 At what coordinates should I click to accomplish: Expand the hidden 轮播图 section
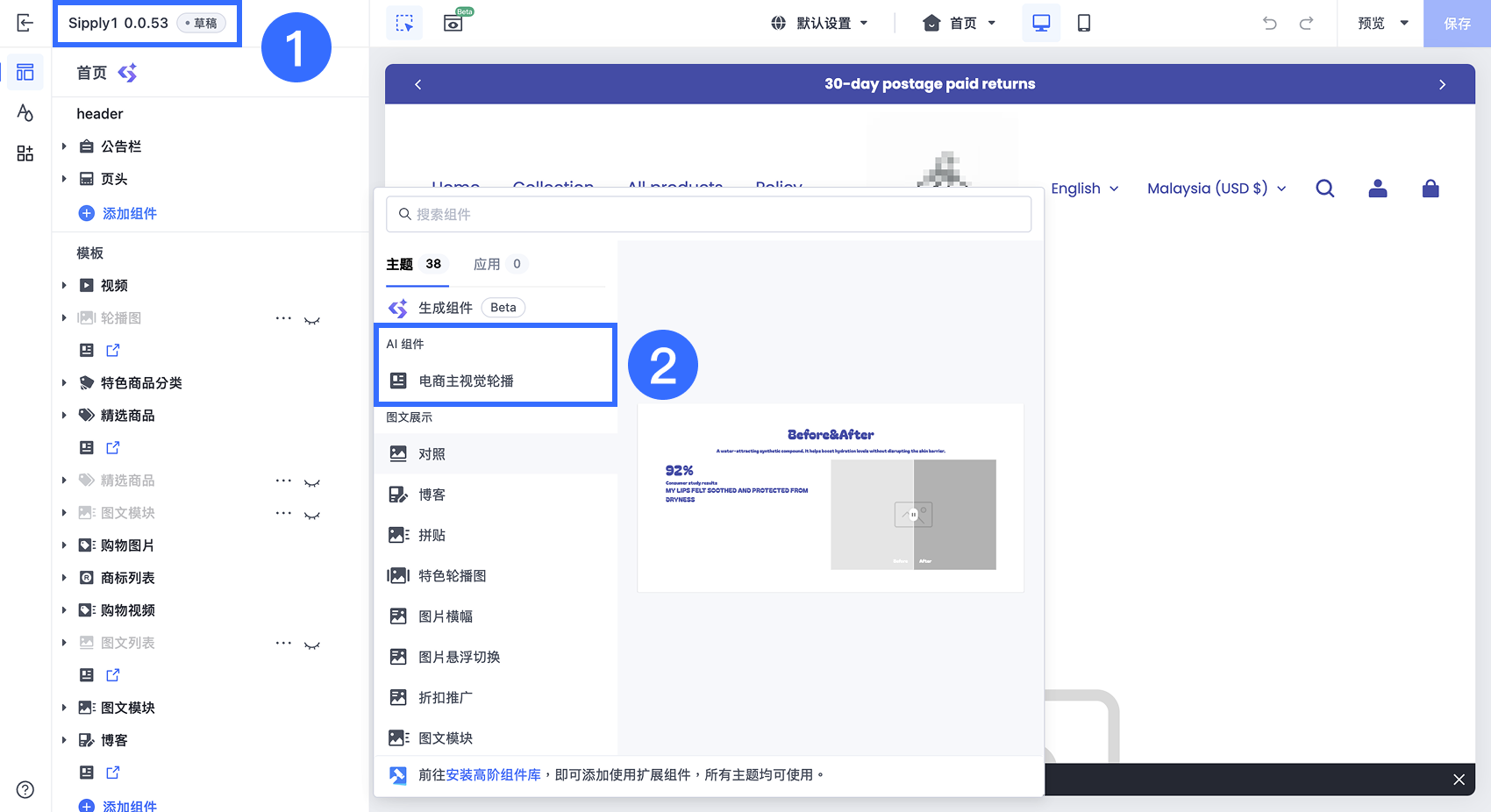tap(64, 317)
